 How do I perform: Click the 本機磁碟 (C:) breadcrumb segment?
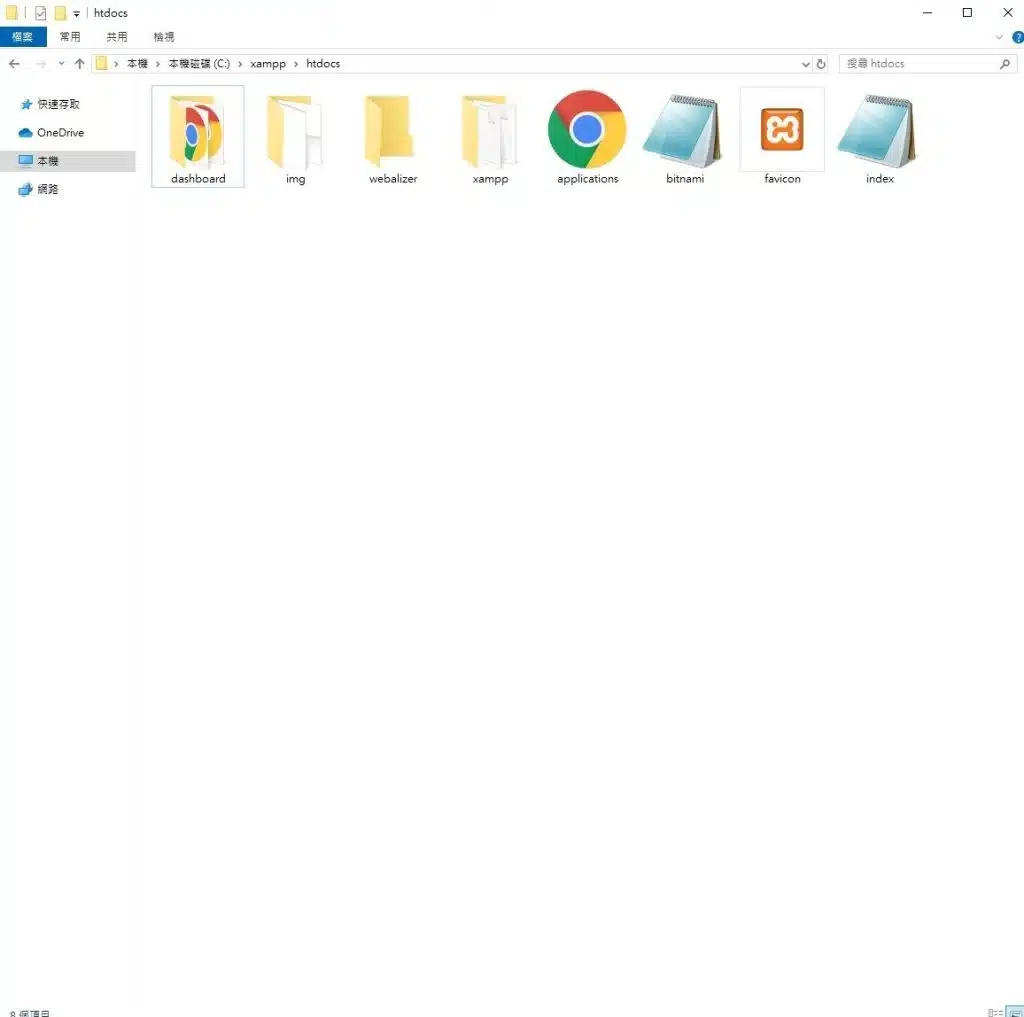click(199, 63)
